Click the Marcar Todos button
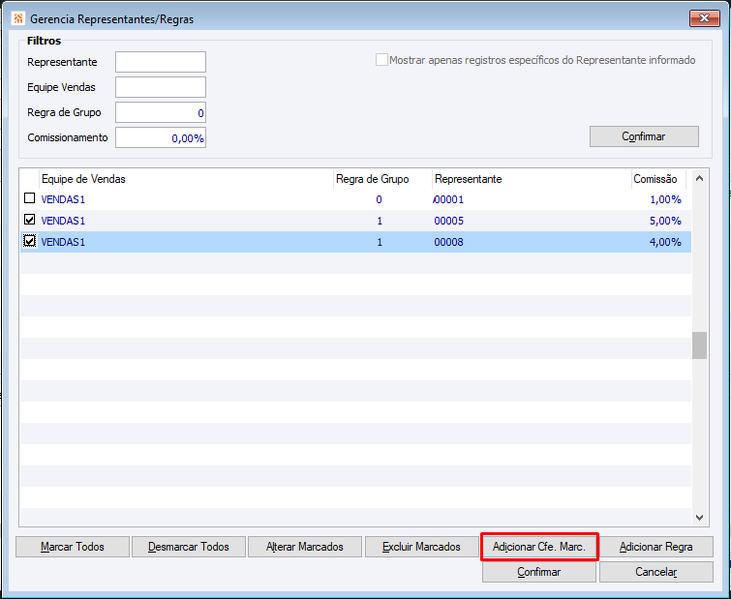 pyautogui.click(x=72, y=547)
